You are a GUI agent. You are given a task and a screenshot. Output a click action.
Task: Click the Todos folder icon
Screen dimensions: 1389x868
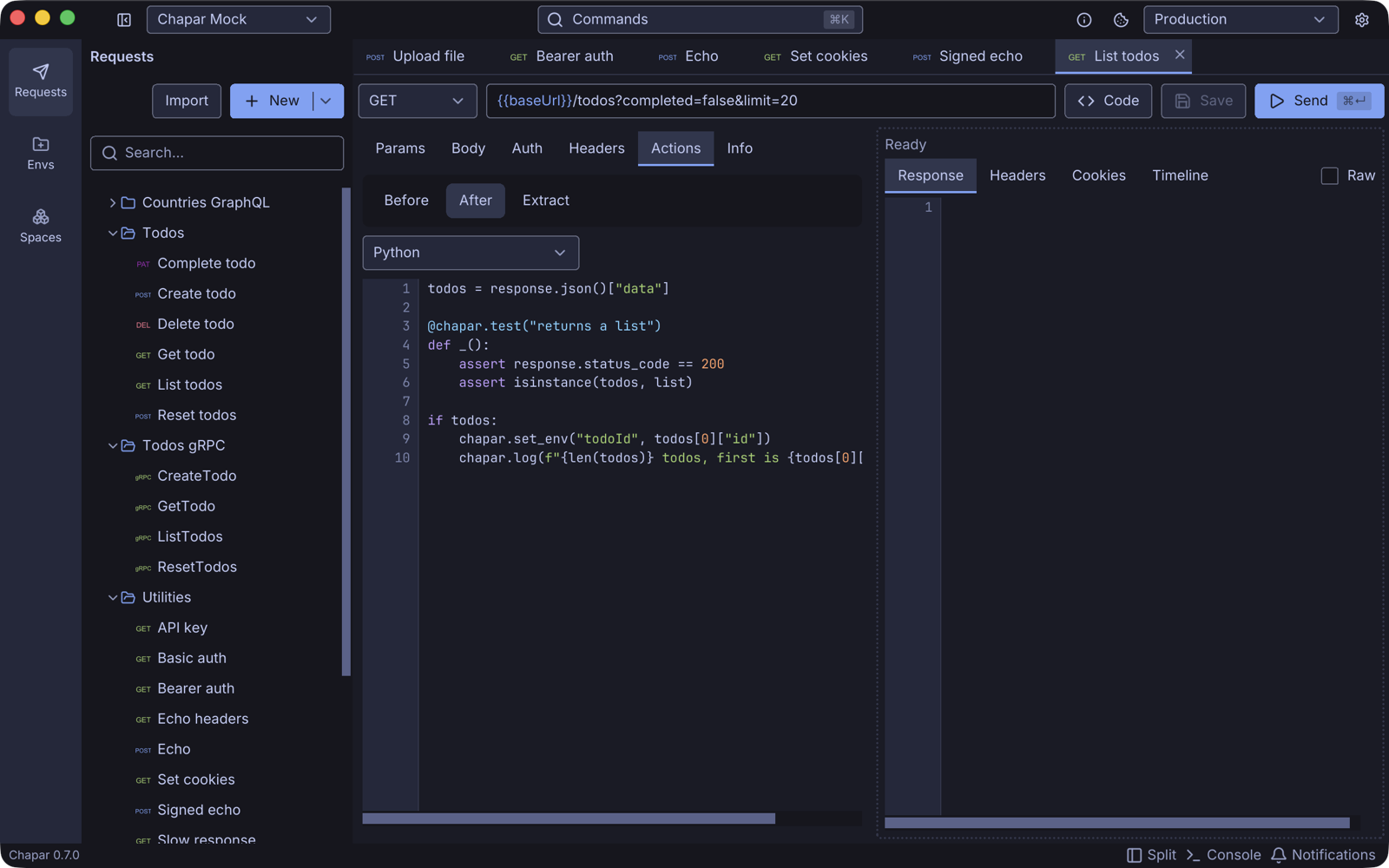click(128, 233)
